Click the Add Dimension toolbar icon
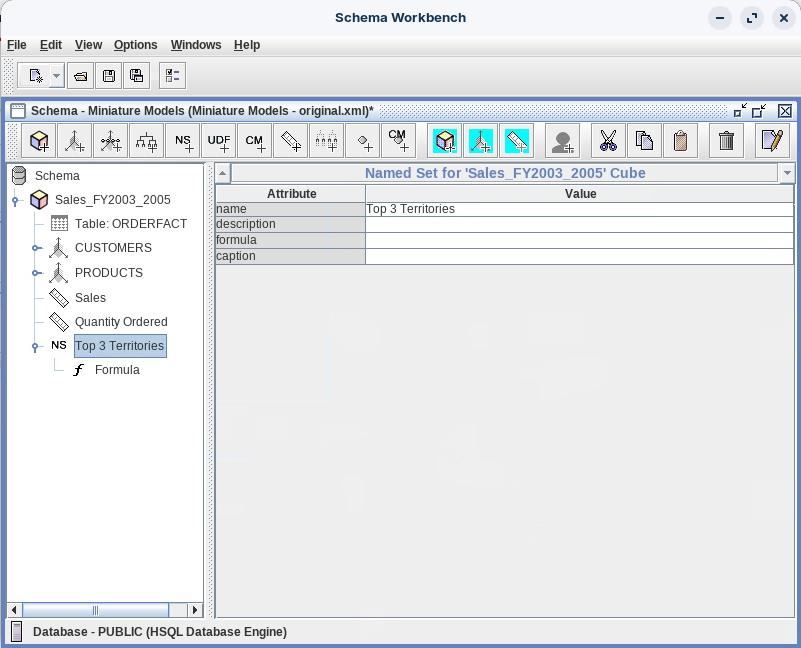 75,141
